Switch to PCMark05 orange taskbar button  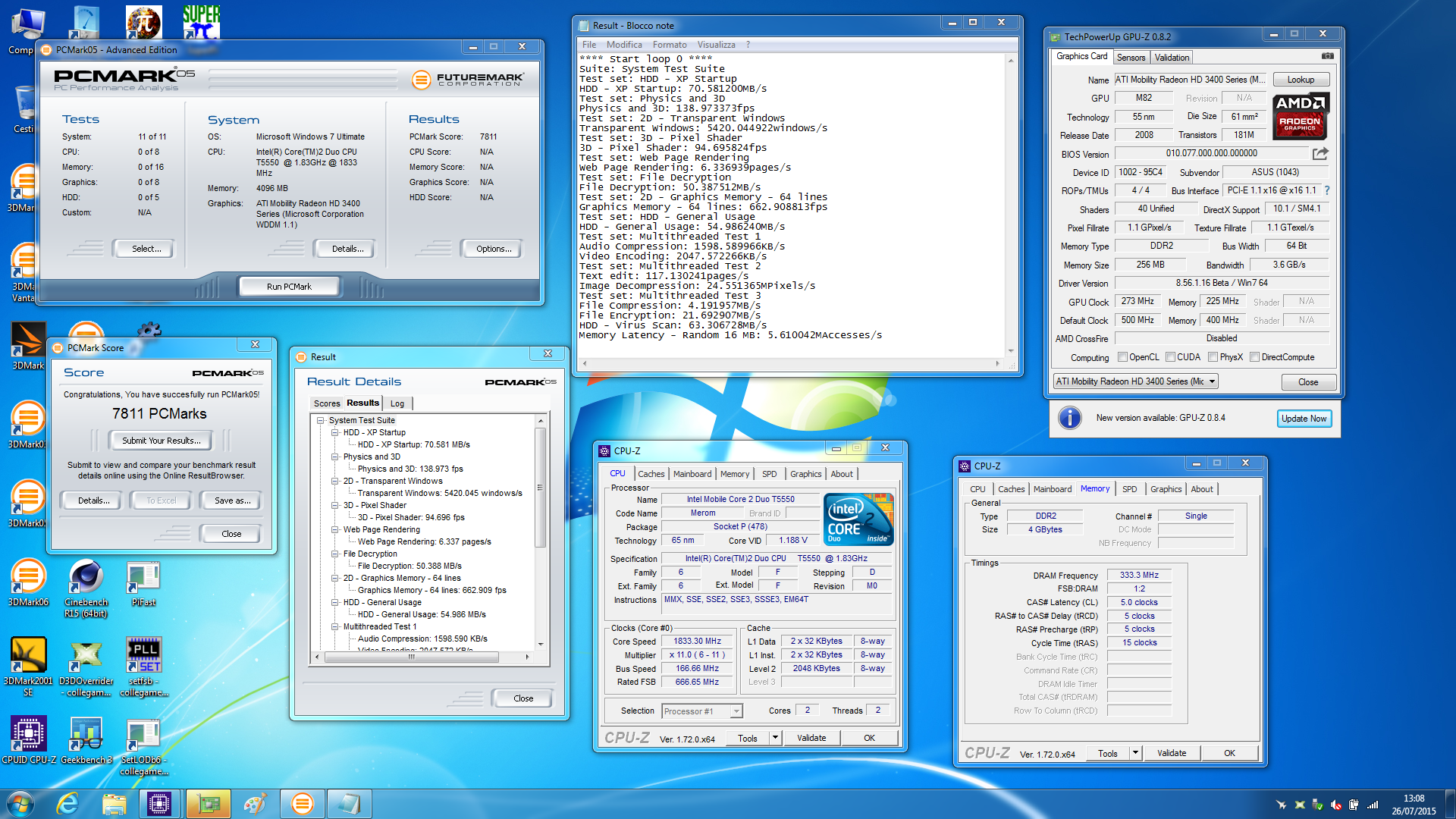click(x=302, y=804)
